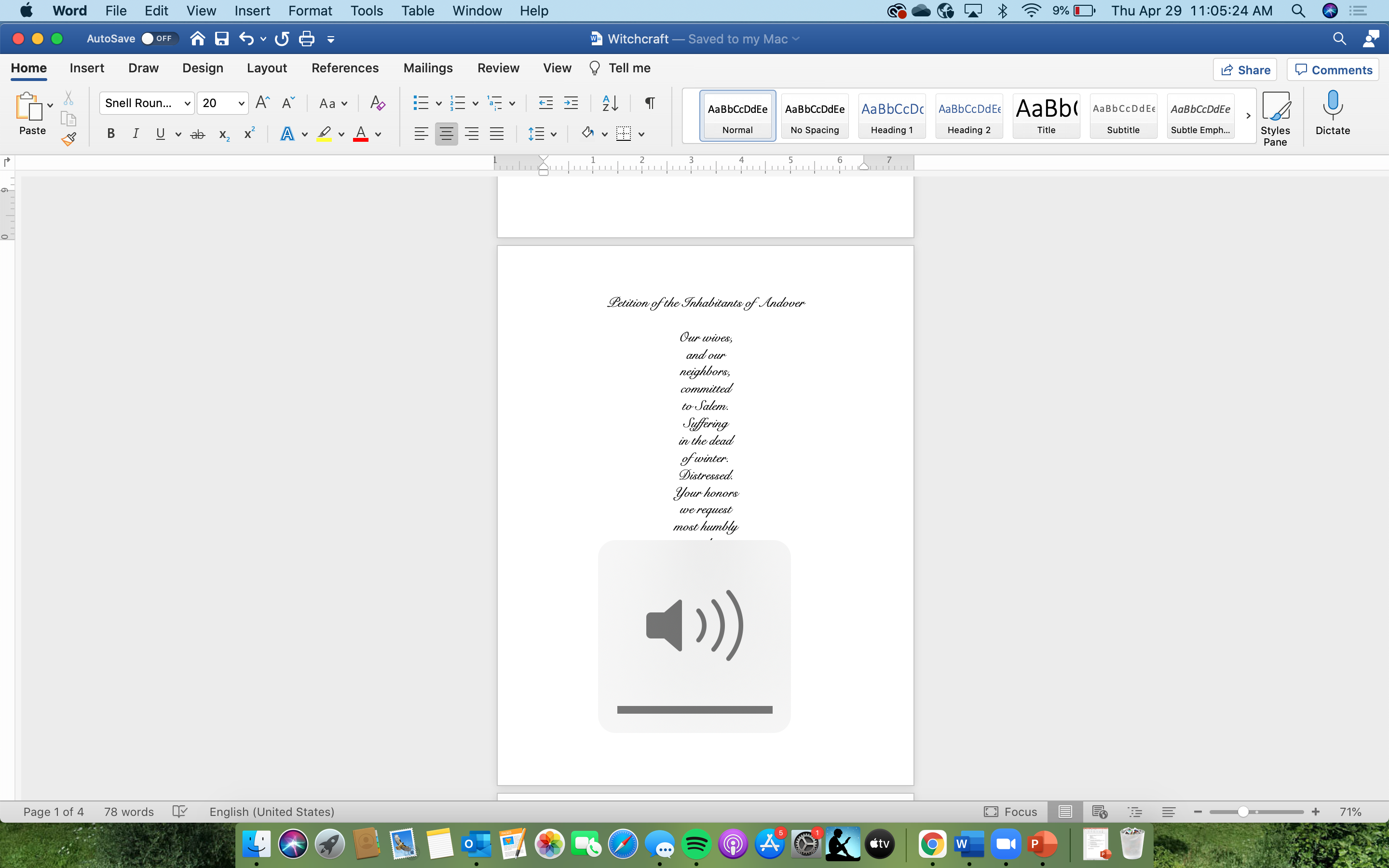Toggle Italic formatting
The image size is (1389, 868).
pos(136,135)
